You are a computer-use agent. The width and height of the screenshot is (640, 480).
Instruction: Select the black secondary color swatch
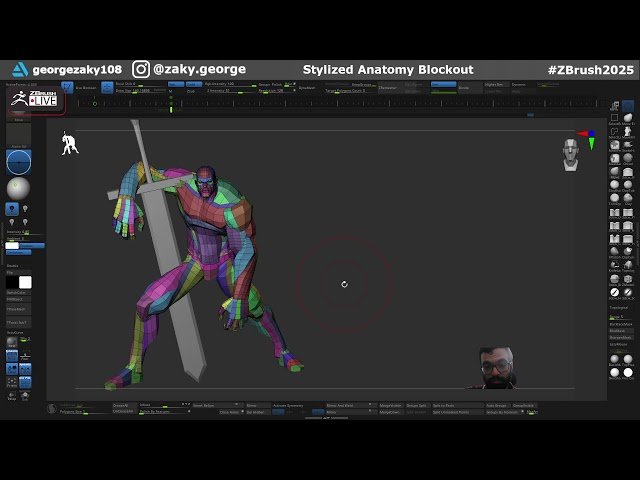pyautogui.click(x=12, y=282)
